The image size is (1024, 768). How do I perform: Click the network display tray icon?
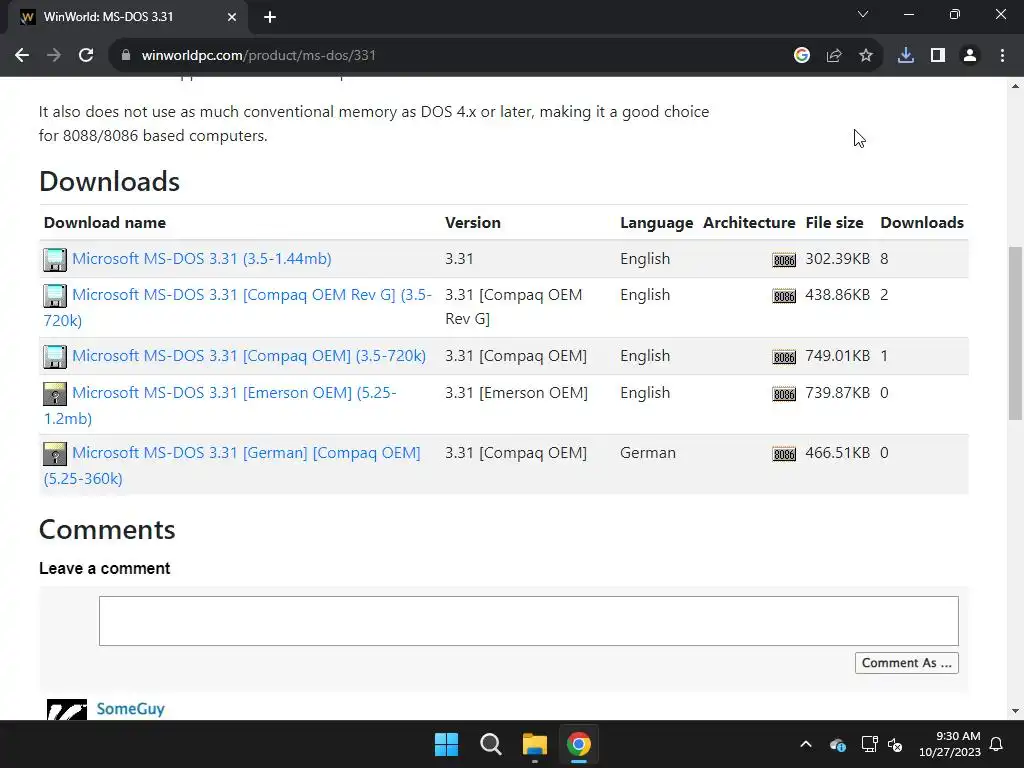point(869,744)
